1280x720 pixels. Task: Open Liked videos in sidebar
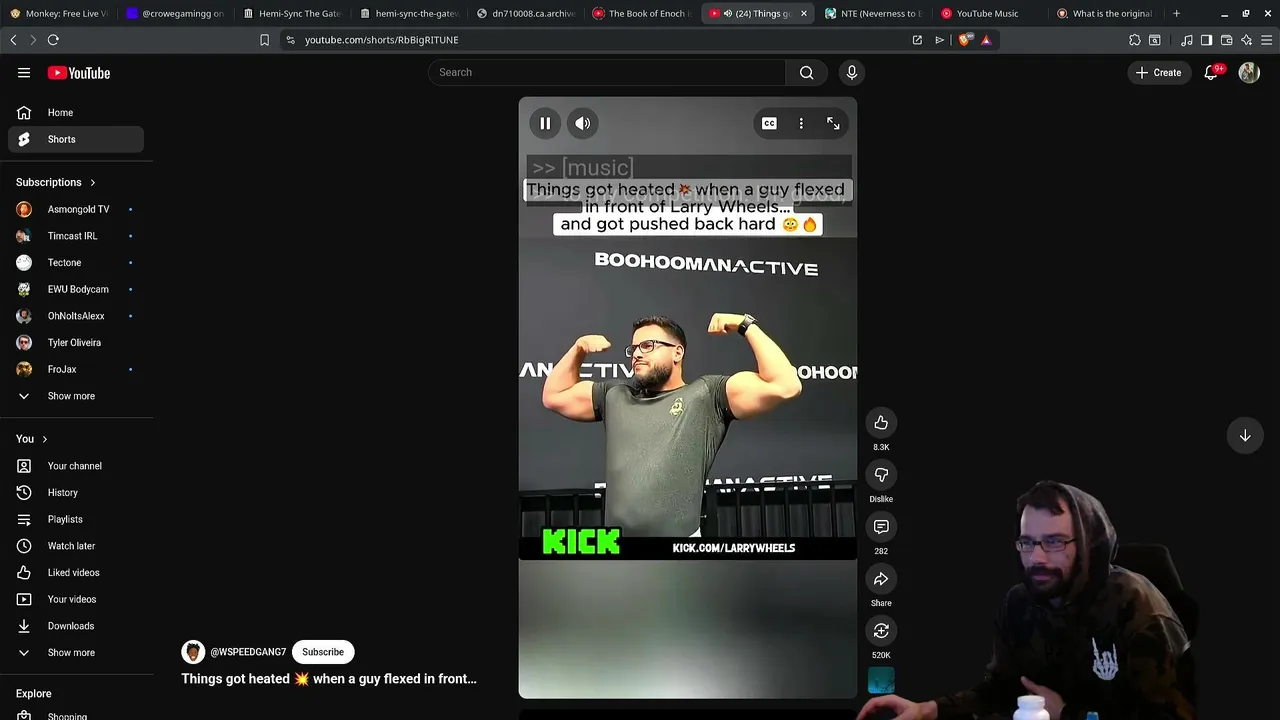[76, 573]
